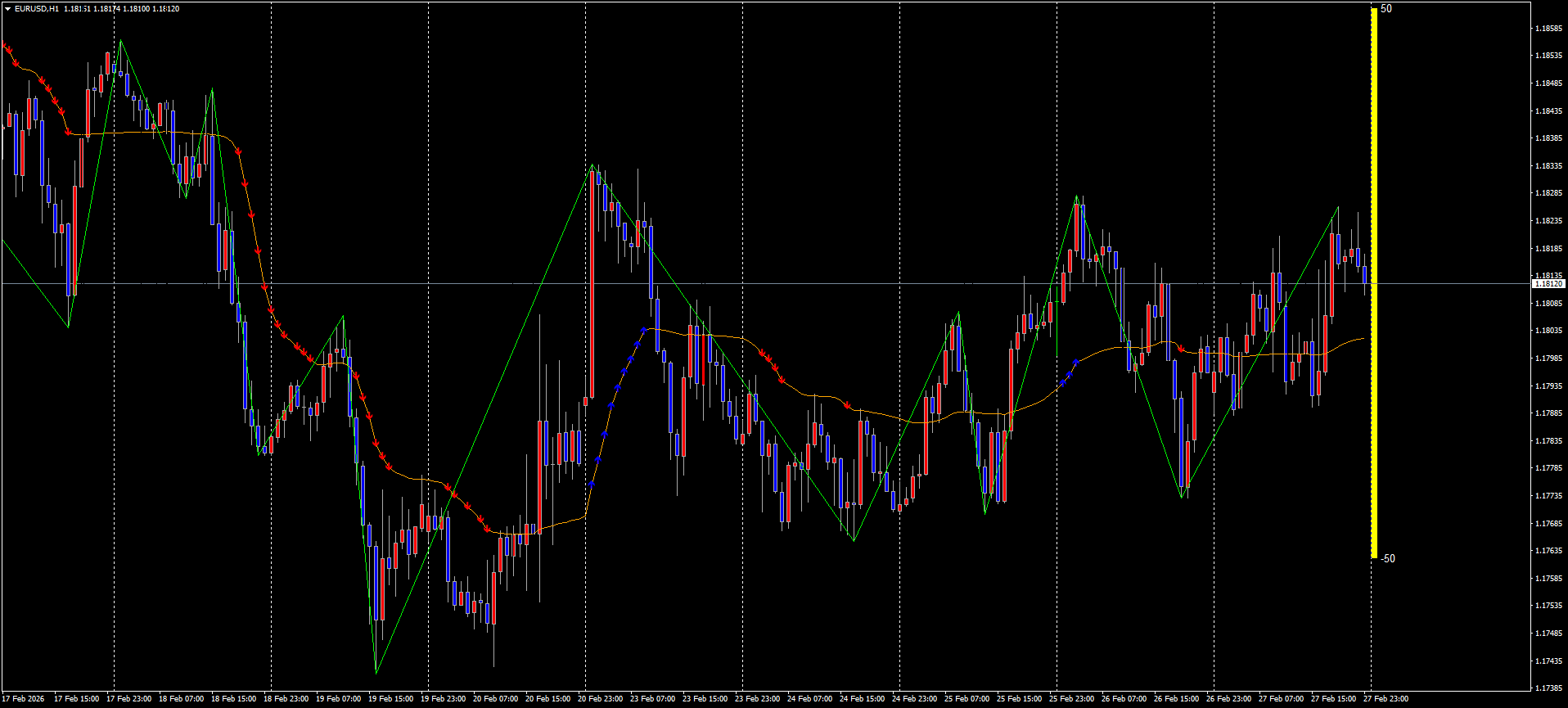
Task: Click the EURUSD,H1 symbol label
Action: [37, 9]
